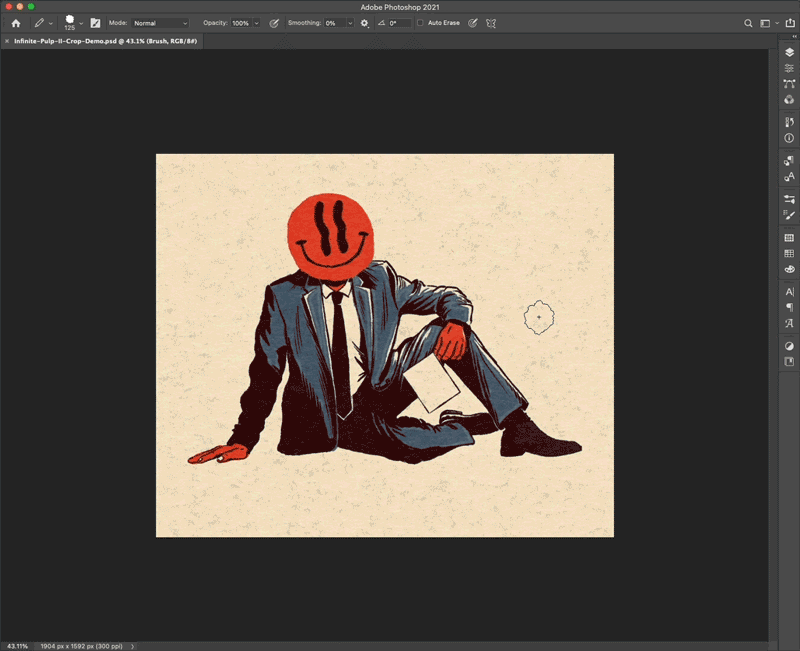Open the Swatches panel icon
Screen dimensions: 800x651
[789, 253]
